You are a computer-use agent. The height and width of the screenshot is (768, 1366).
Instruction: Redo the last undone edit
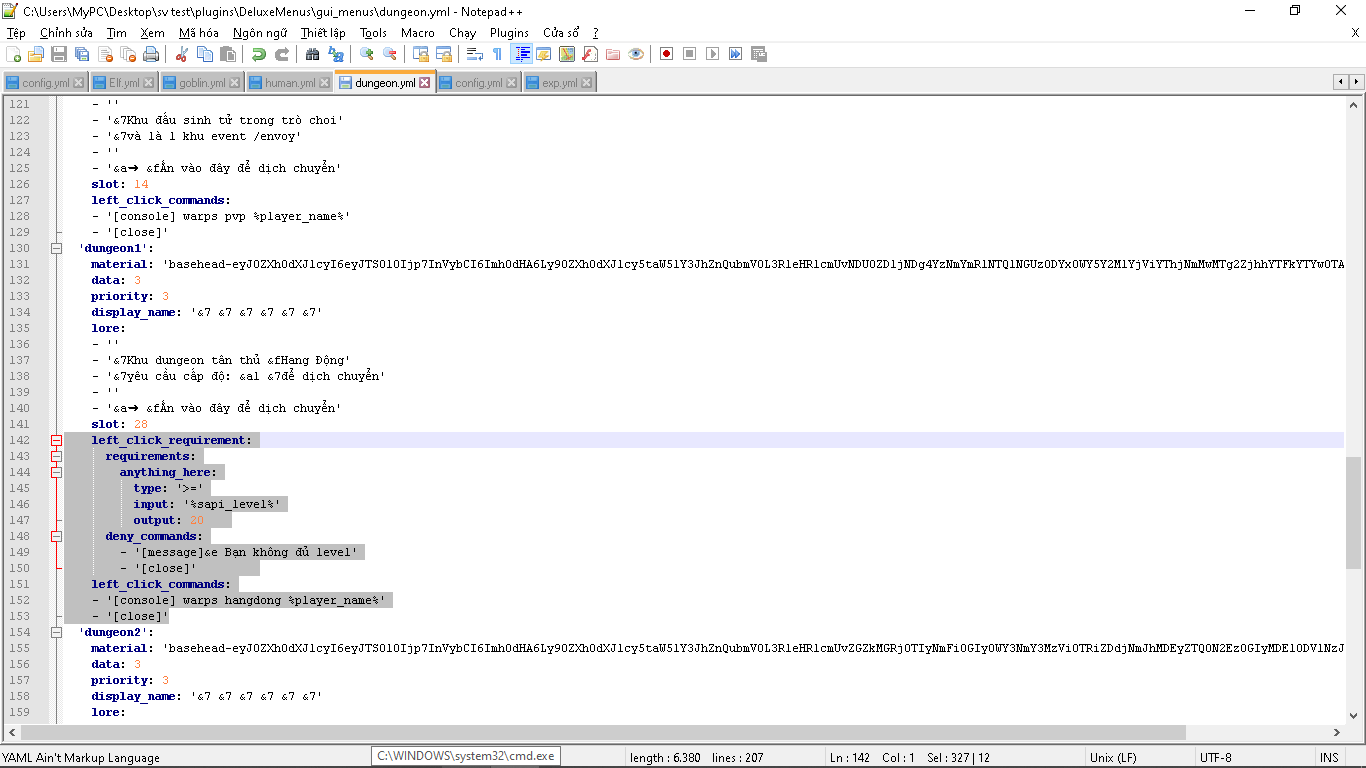[282, 54]
